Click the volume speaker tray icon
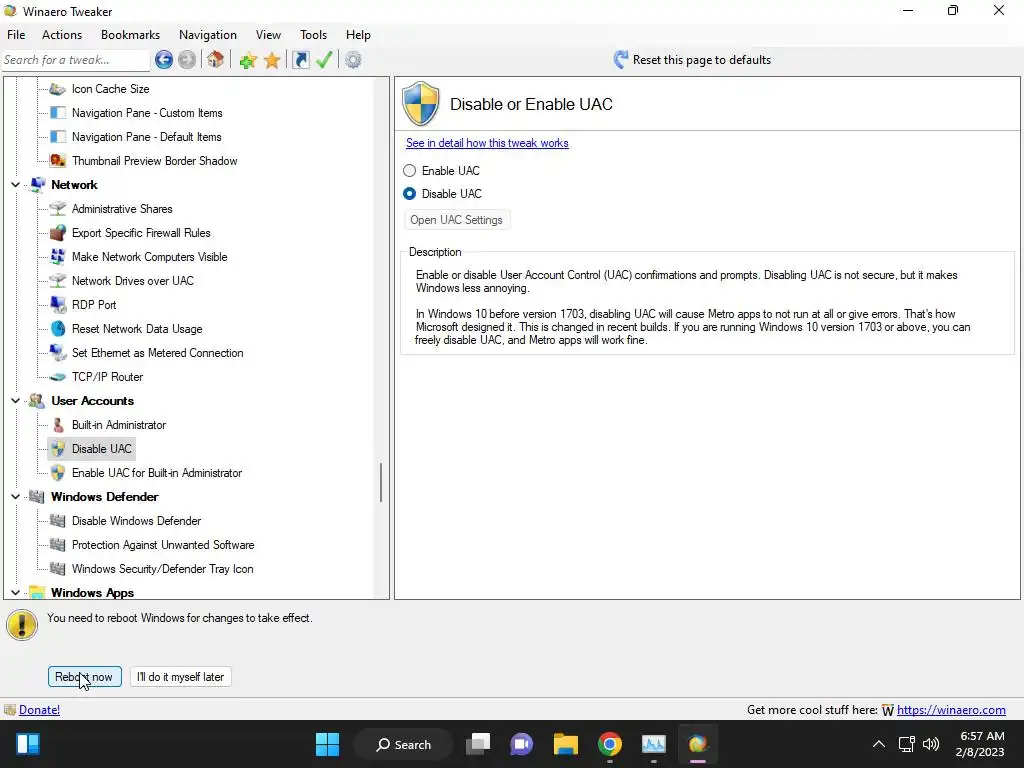1024x768 pixels. (931, 744)
